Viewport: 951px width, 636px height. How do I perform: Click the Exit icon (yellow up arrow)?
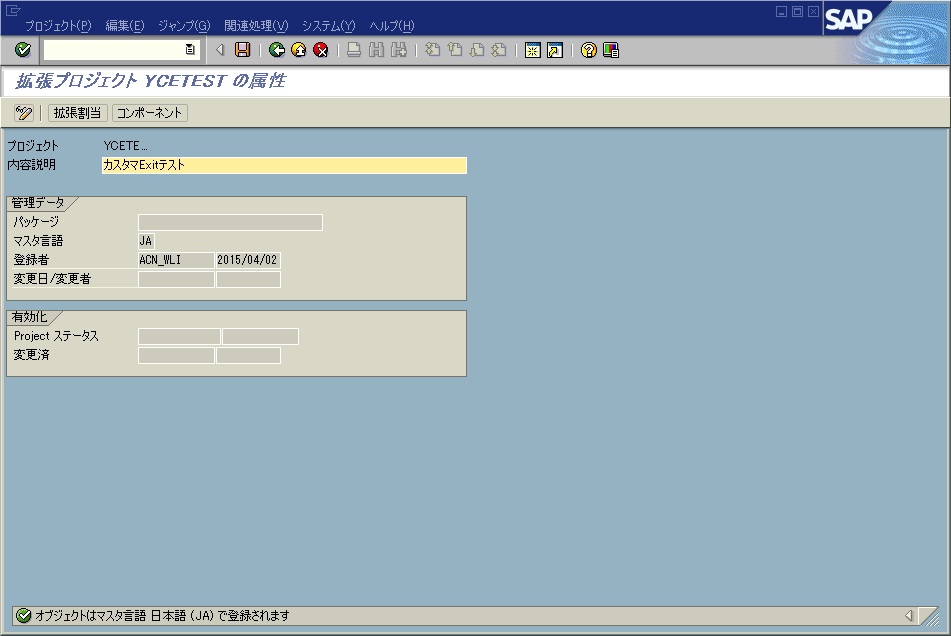301,49
